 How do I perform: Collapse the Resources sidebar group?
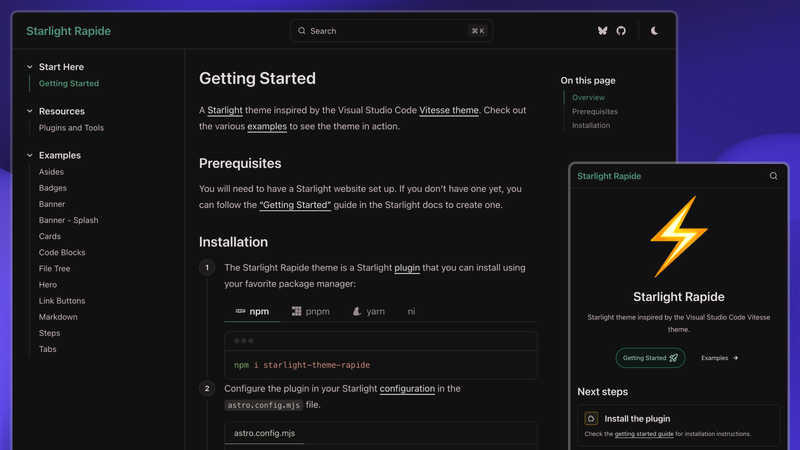(x=56, y=111)
